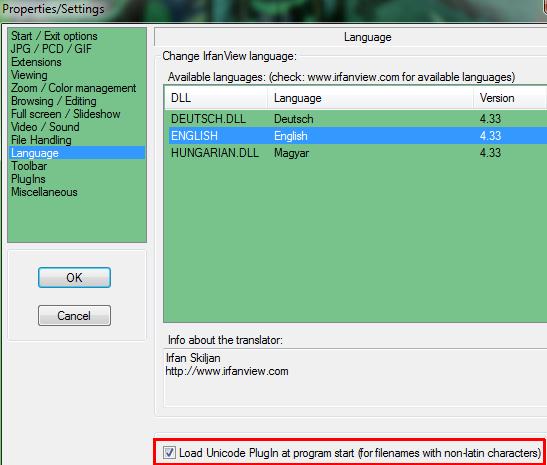547x465 pixels.
Task: Open Browsing / Editing settings
Action: click(x=54, y=101)
